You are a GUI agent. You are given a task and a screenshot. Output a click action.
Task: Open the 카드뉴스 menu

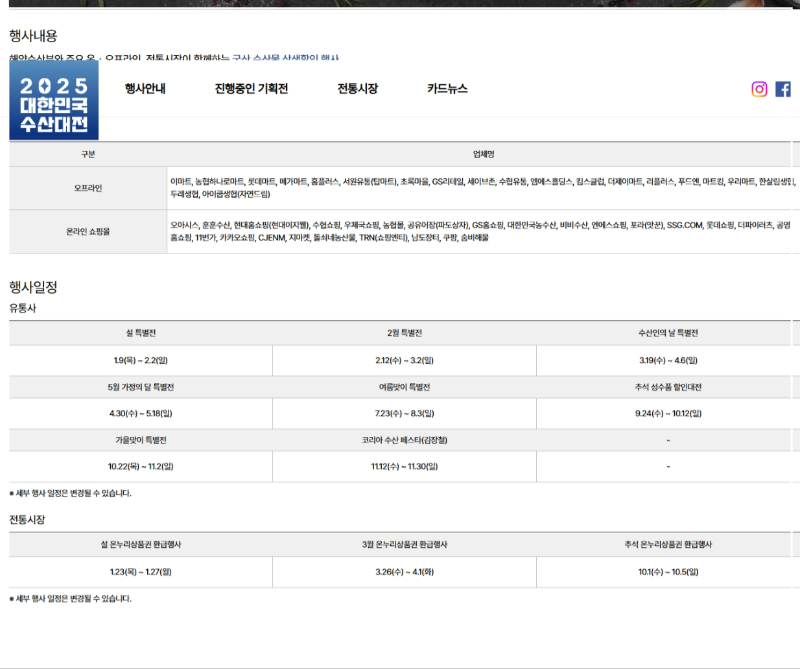point(447,88)
